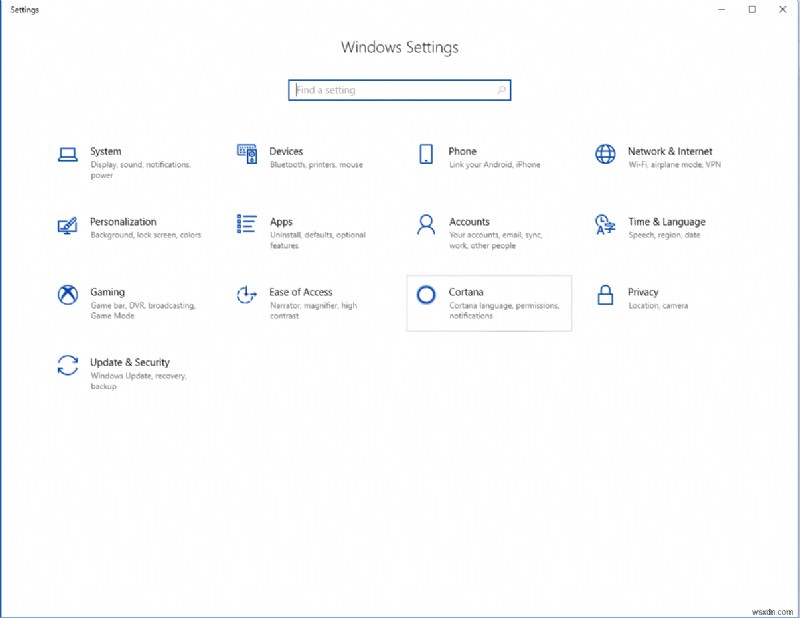This screenshot has height=618, width=800.
Task: Click the Ease of Access heading
Action: pyautogui.click(x=301, y=292)
